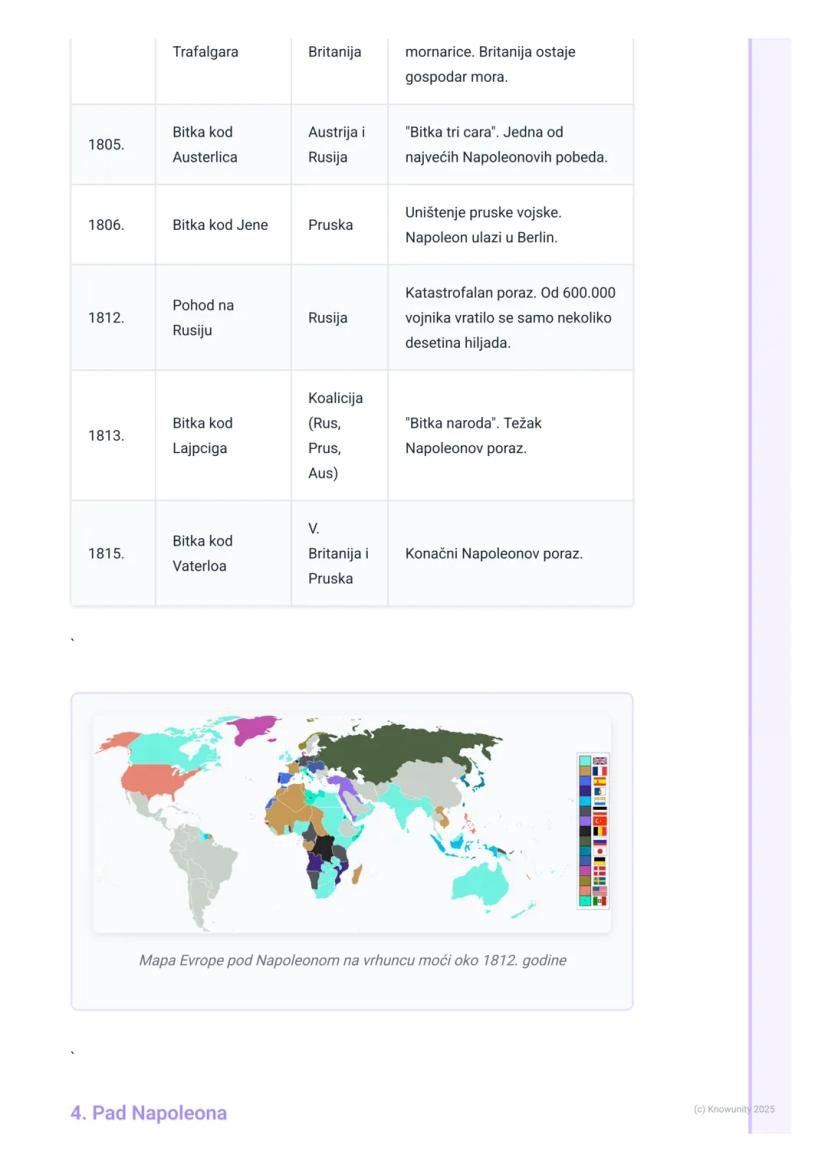The image size is (828, 1171).
Task: Click the "Pohod na Rusiju" table cell
Action: pyautogui.click(x=202, y=317)
